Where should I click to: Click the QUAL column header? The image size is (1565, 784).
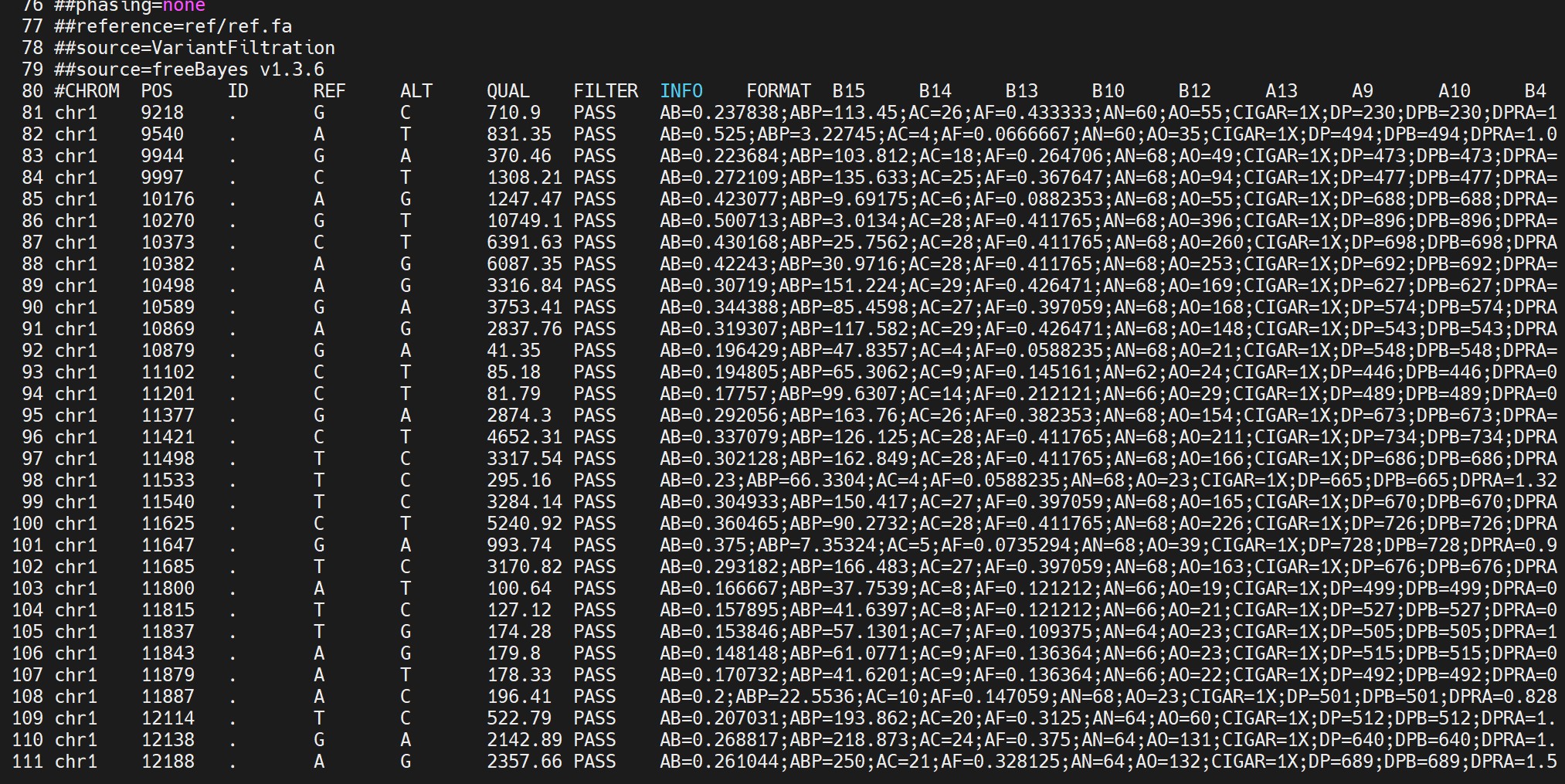coord(508,91)
